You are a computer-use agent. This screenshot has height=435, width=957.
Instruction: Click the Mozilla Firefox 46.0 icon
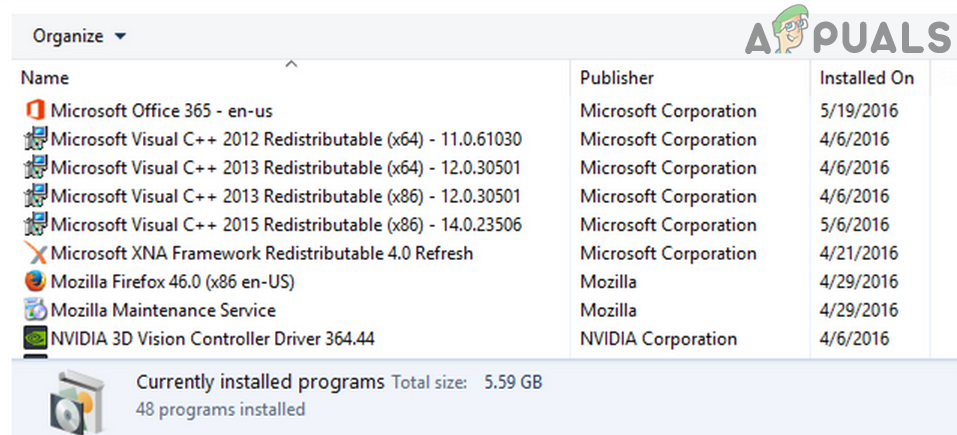coord(35,282)
